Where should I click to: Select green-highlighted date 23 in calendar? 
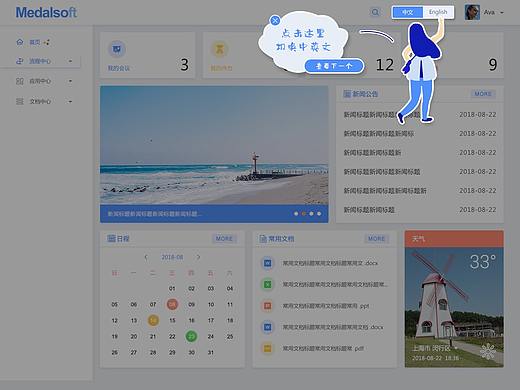coord(191,336)
